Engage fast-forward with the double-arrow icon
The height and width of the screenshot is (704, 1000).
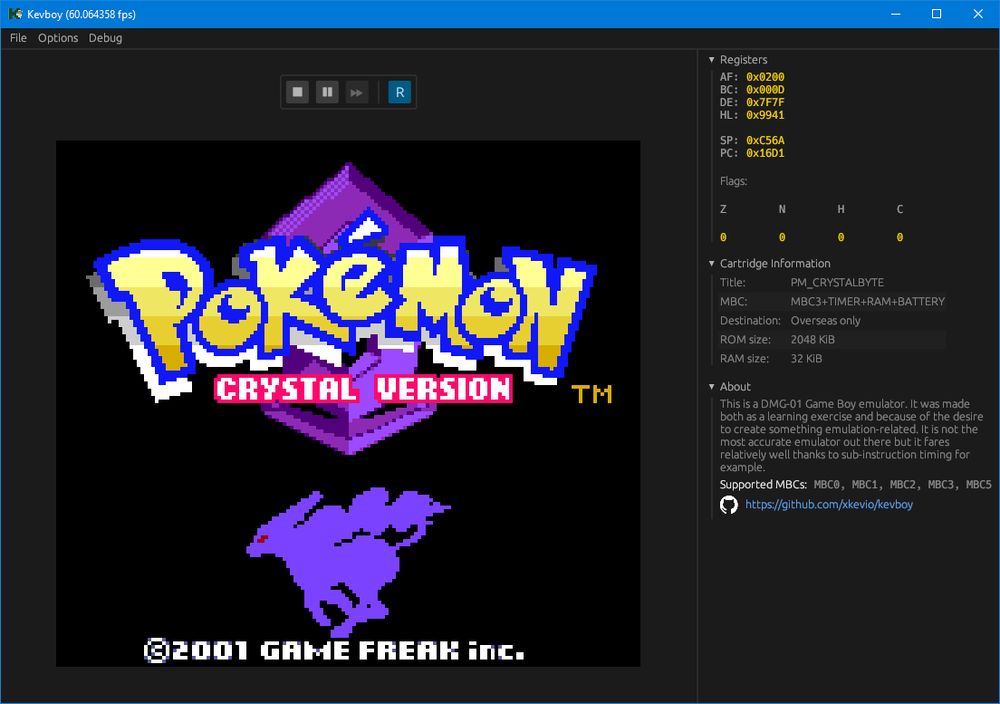click(x=357, y=91)
